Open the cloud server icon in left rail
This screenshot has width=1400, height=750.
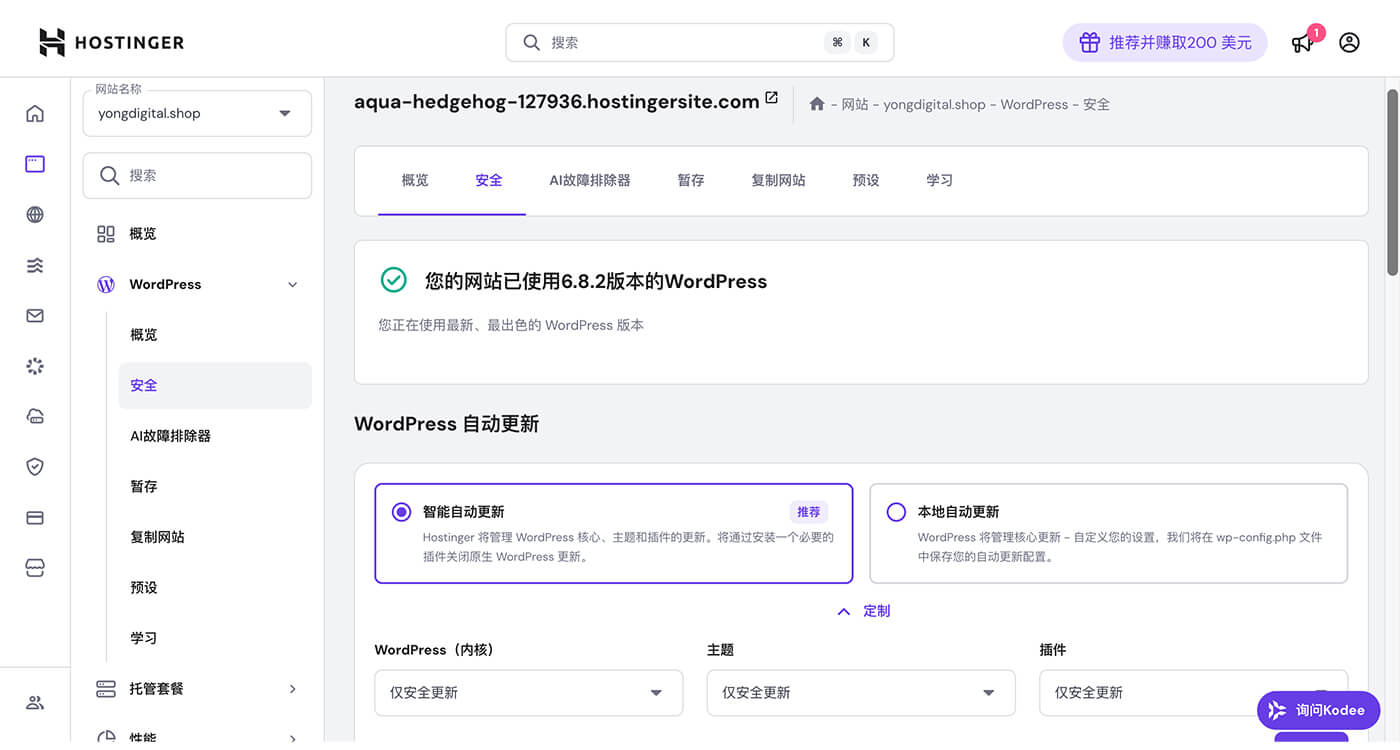[35, 416]
